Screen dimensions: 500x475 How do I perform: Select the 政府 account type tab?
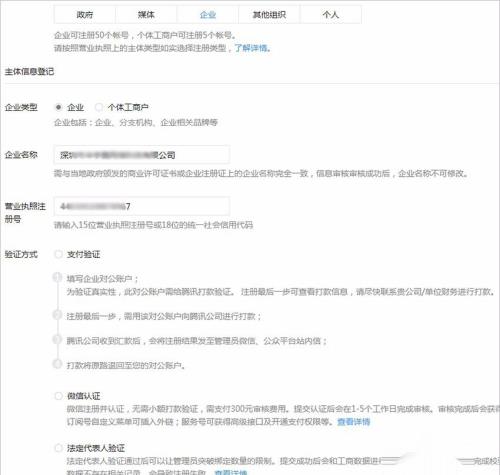coord(85,15)
